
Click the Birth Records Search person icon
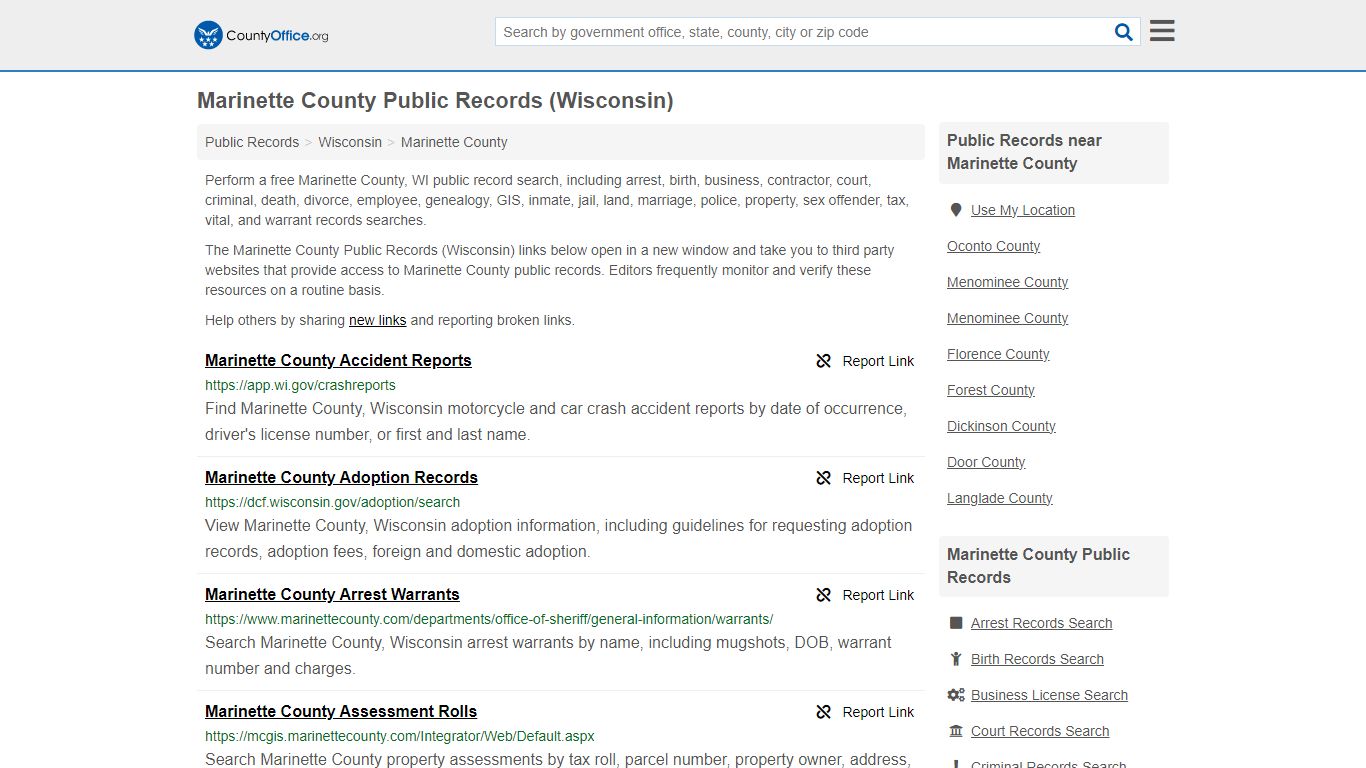pyautogui.click(x=956, y=659)
